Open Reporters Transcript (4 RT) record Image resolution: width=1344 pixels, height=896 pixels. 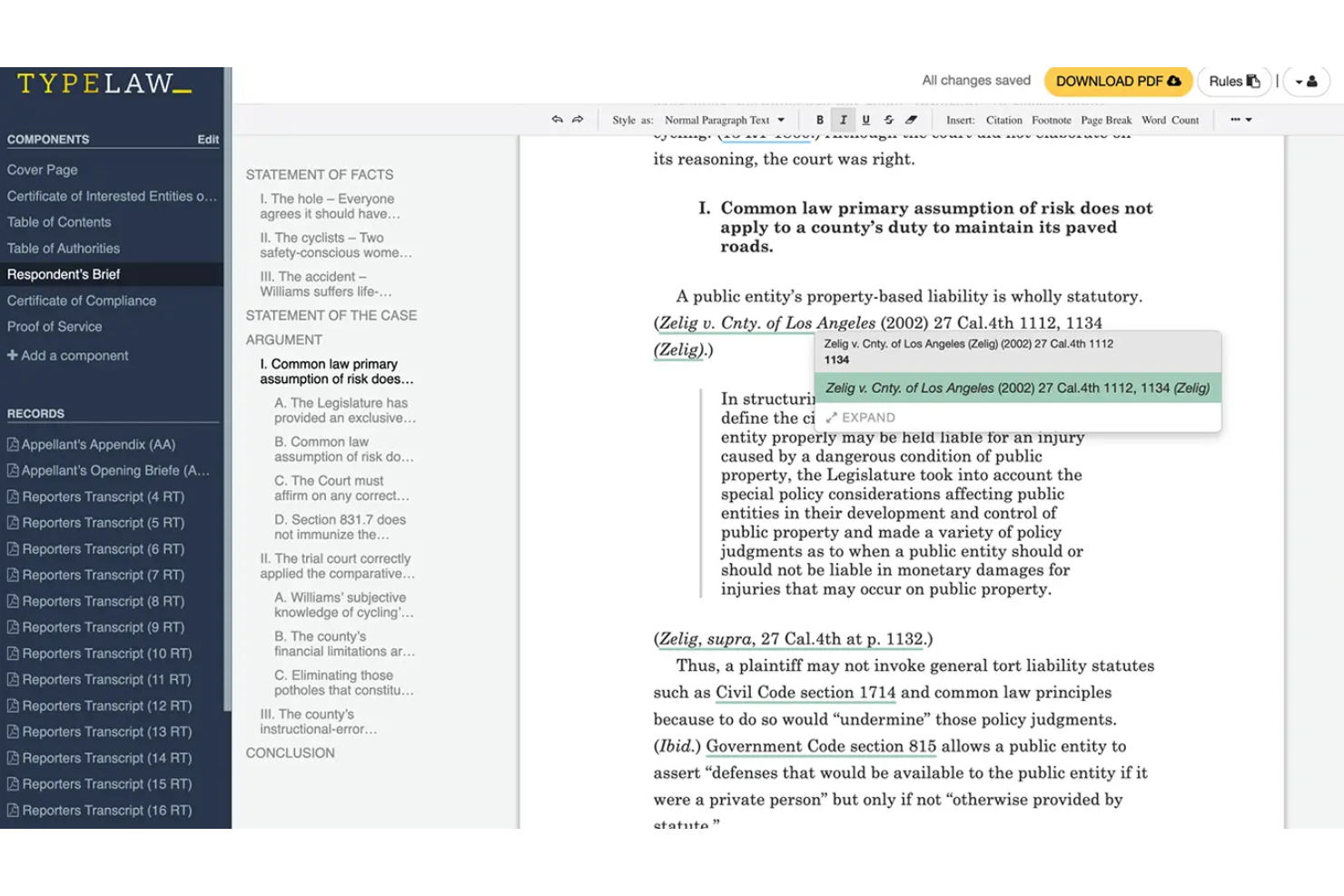[x=95, y=497]
